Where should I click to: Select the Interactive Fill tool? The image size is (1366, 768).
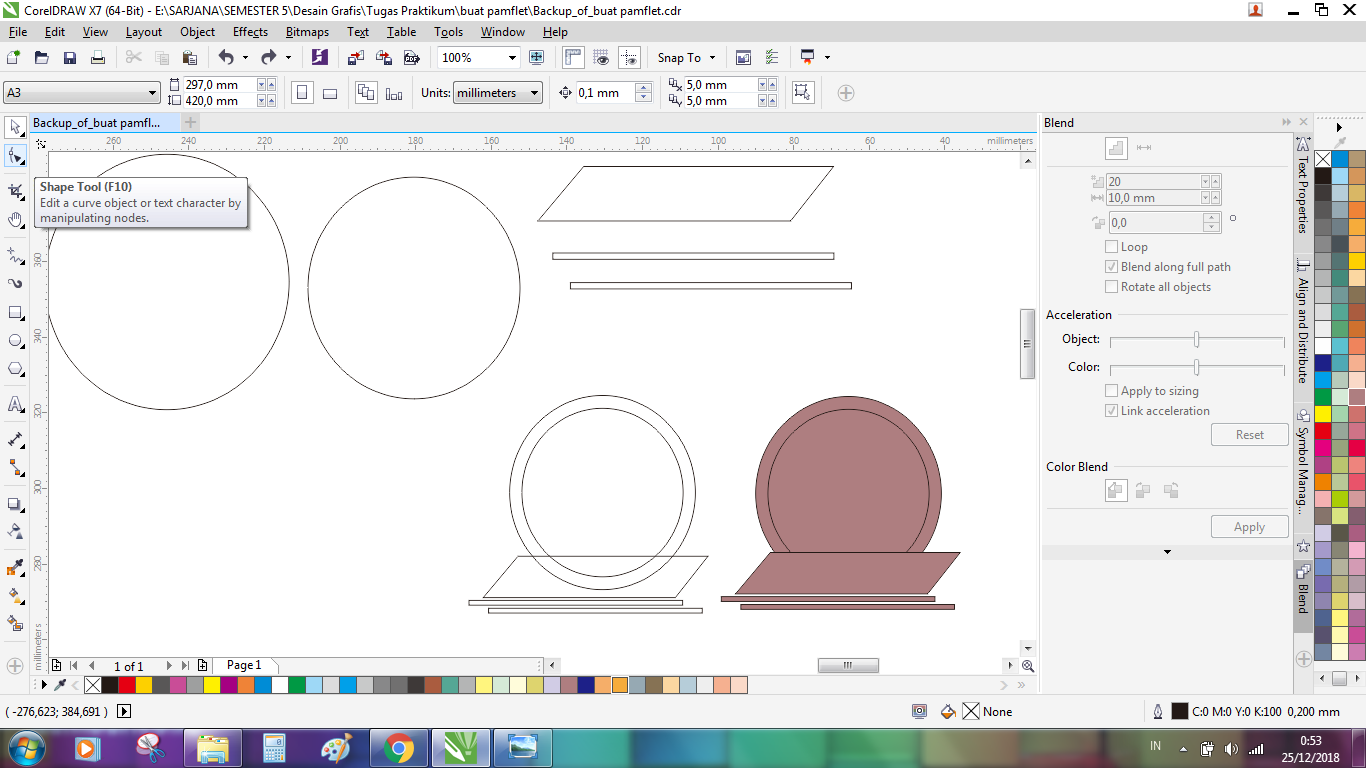tap(15, 595)
